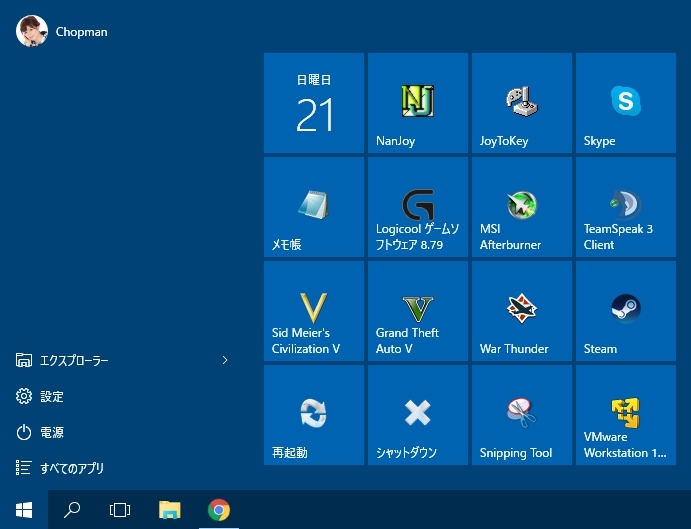Open Logicool Gaming Software 8.79 tile
691x529 pixels.
tap(417, 207)
